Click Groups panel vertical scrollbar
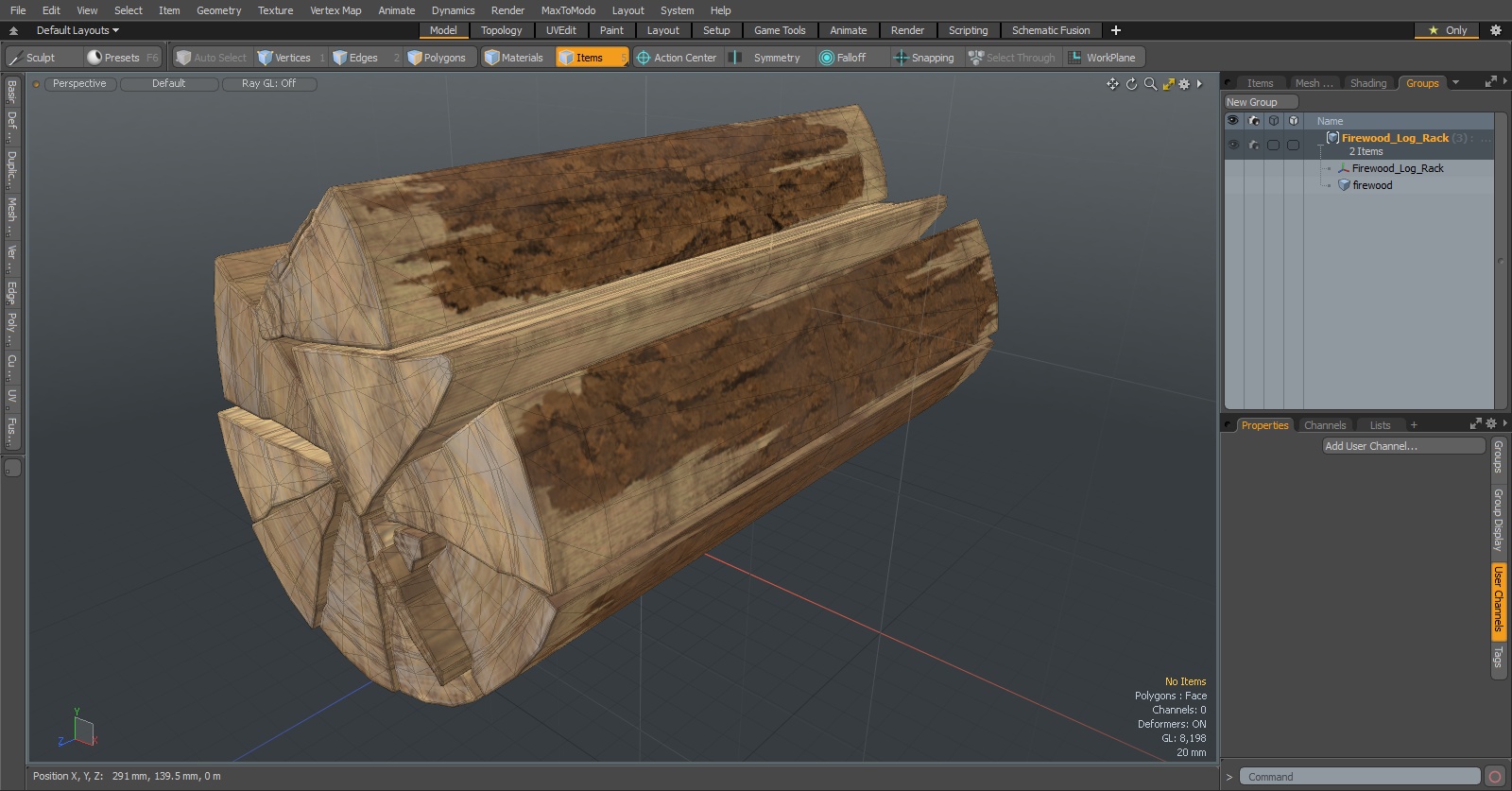 (1501, 262)
